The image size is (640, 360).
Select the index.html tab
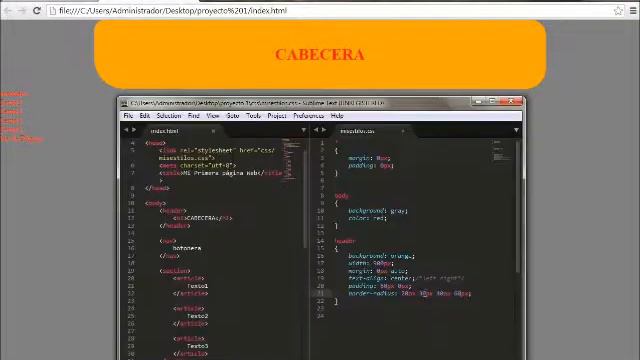(x=182, y=131)
